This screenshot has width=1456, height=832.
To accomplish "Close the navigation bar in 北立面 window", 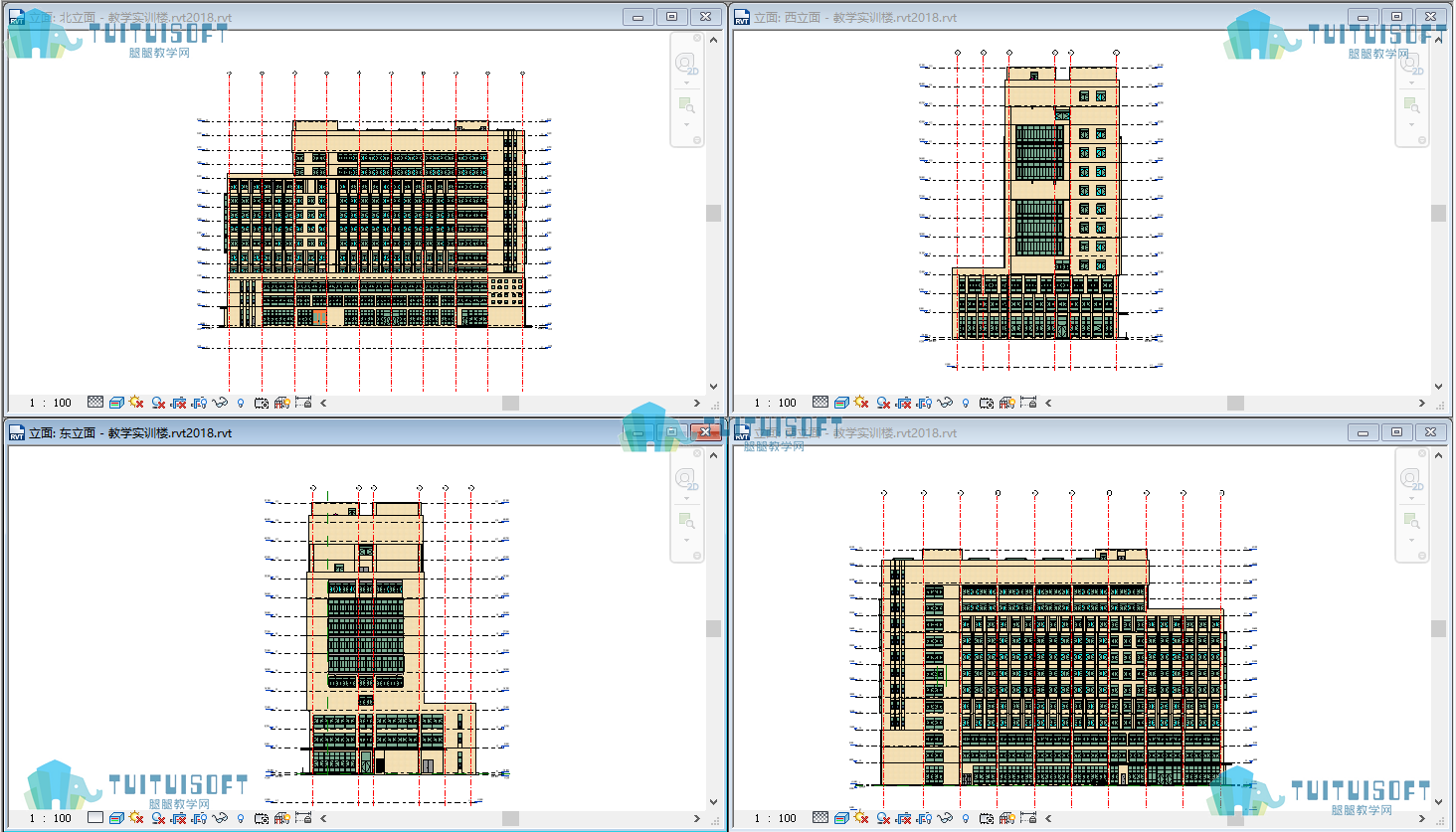I will [697, 38].
